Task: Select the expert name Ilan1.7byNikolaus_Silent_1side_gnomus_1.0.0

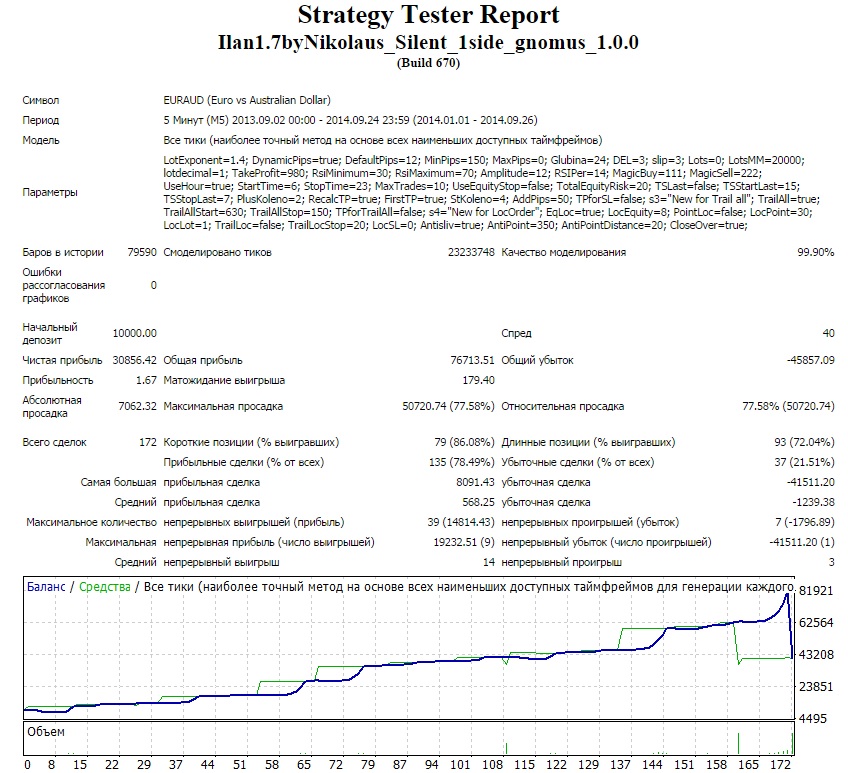Action: (428, 42)
